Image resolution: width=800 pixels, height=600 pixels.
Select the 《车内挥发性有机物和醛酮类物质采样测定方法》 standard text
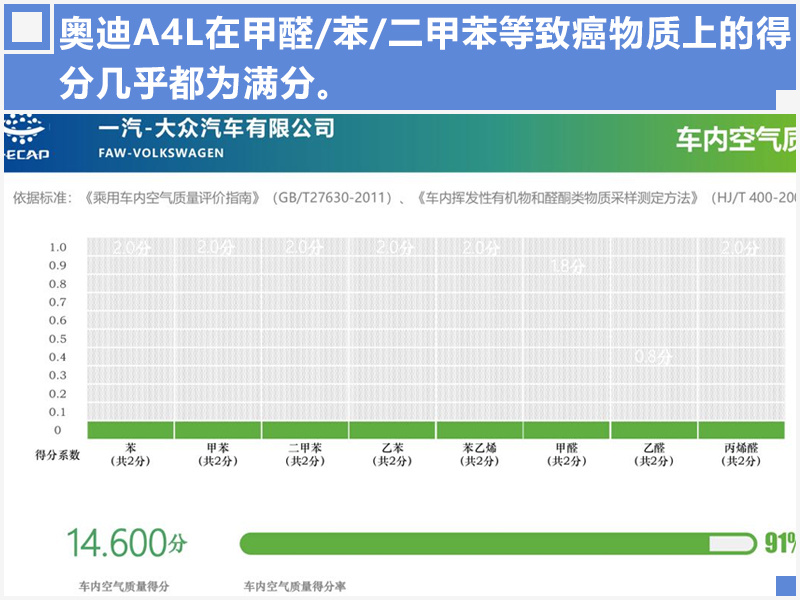pos(559,197)
